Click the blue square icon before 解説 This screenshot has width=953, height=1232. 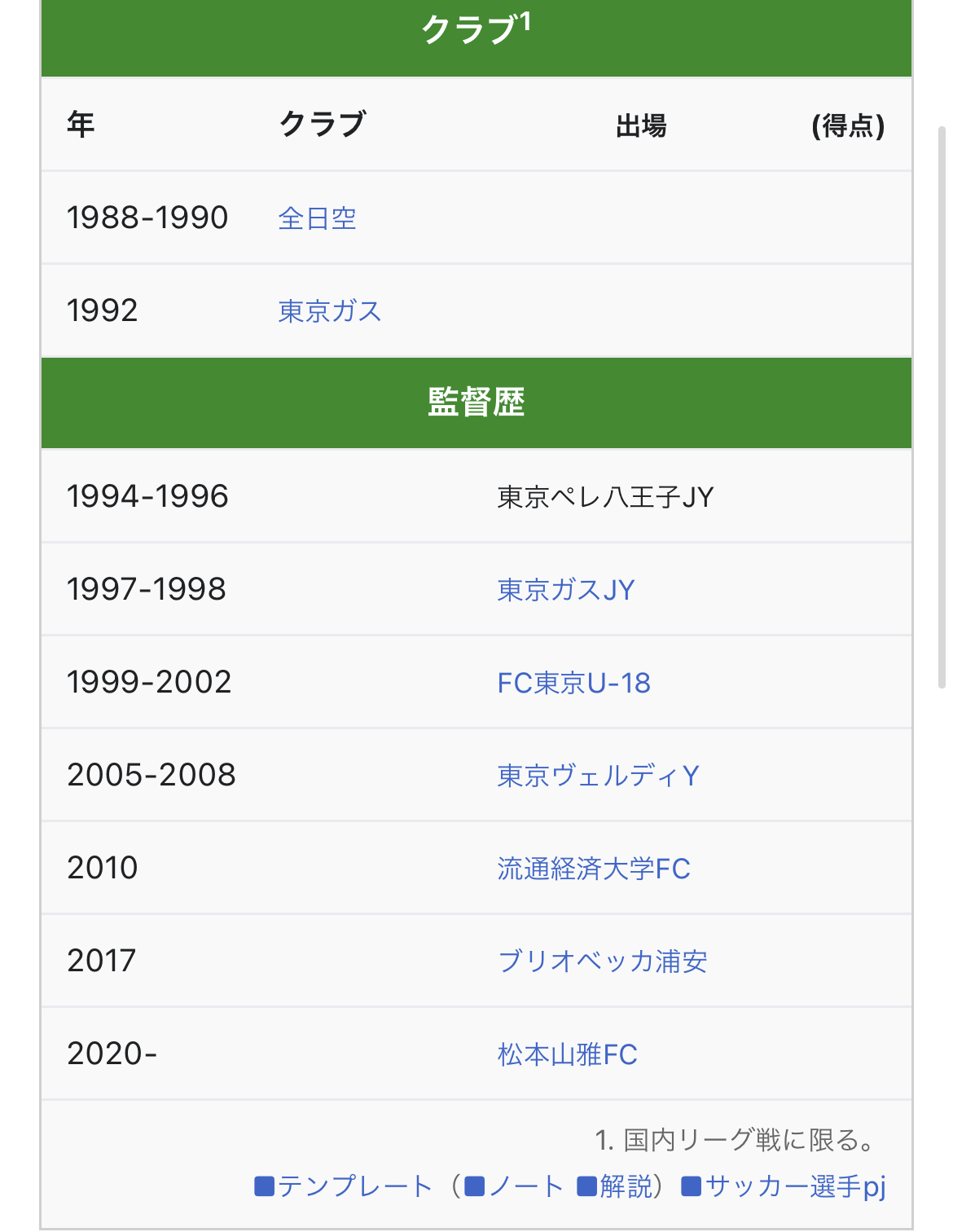586,1186
